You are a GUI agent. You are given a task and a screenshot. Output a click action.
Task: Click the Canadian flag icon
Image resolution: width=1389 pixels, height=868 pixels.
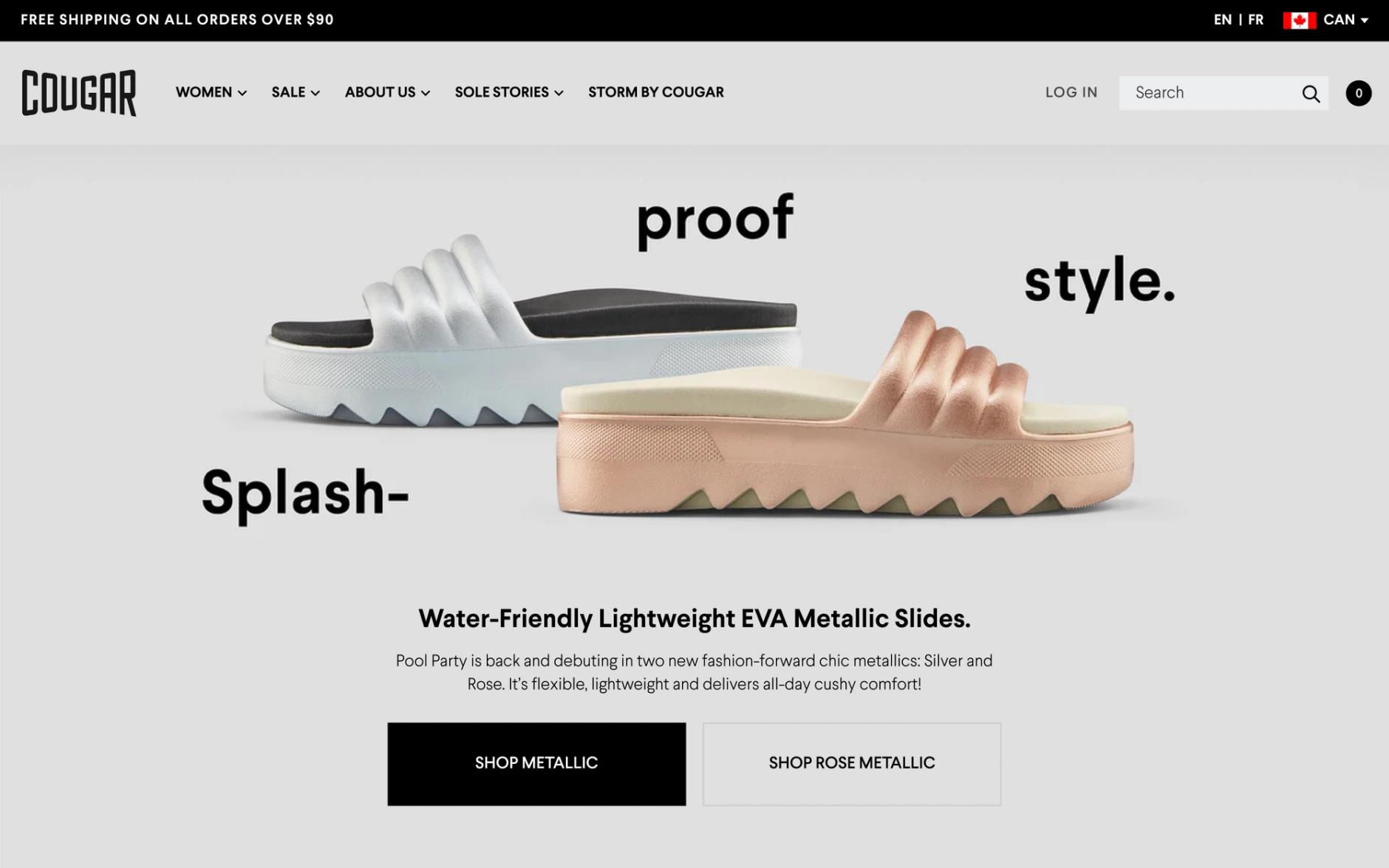(x=1300, y=20)
